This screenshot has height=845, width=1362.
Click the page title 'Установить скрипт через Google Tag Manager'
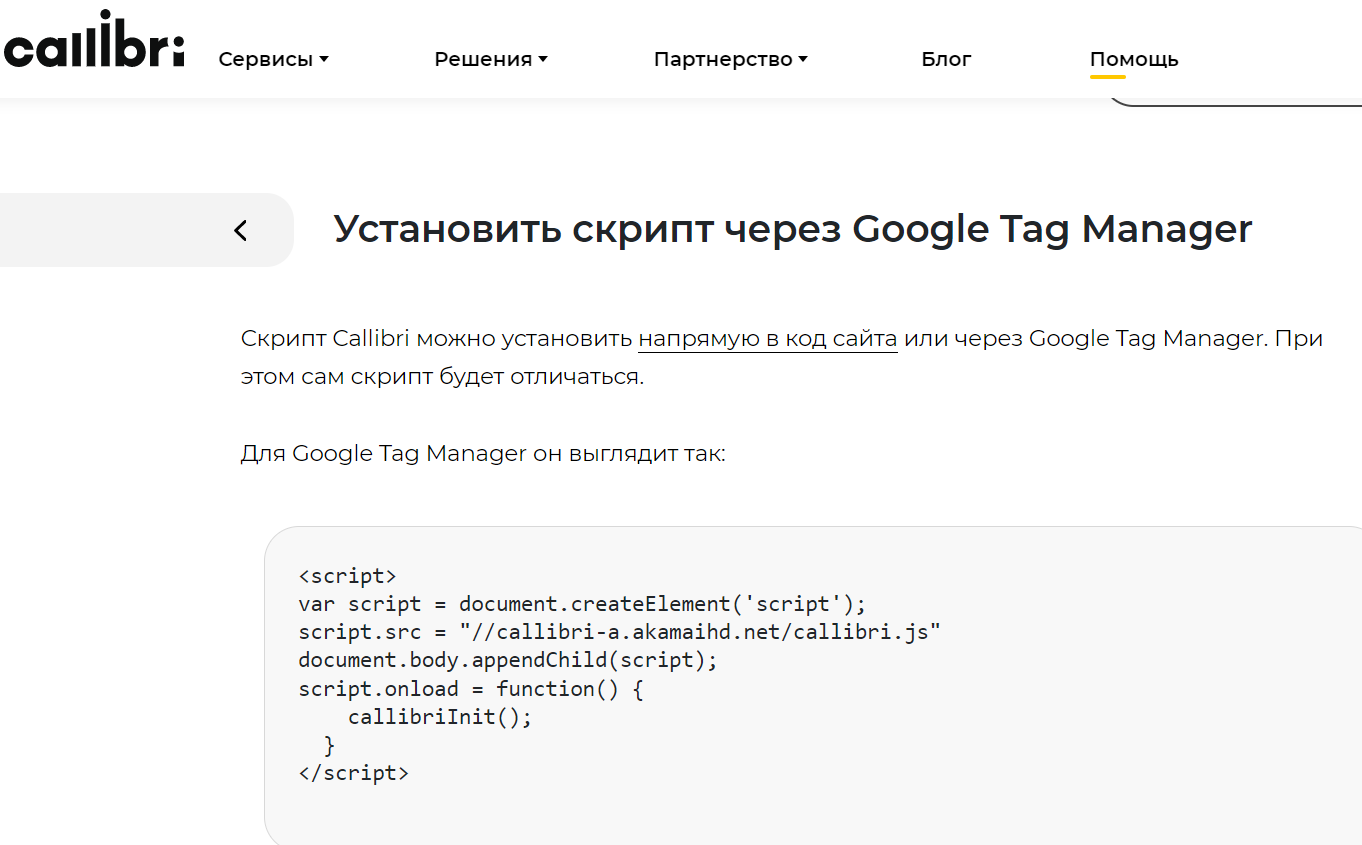point(793,229)
